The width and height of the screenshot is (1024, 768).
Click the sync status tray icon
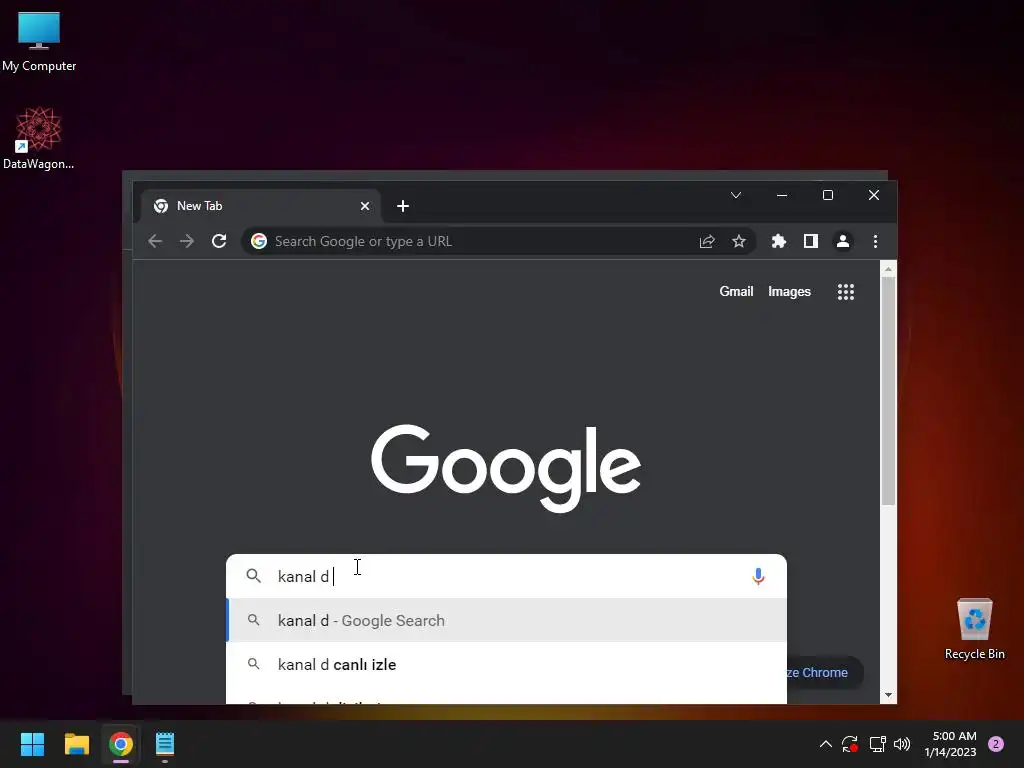point(850,744)
